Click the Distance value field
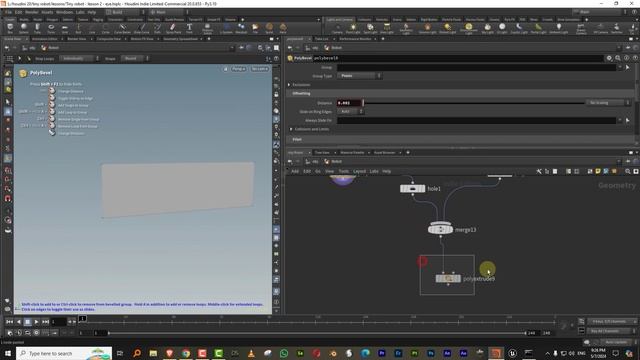 pyautogui.click(x=349, y=103)
